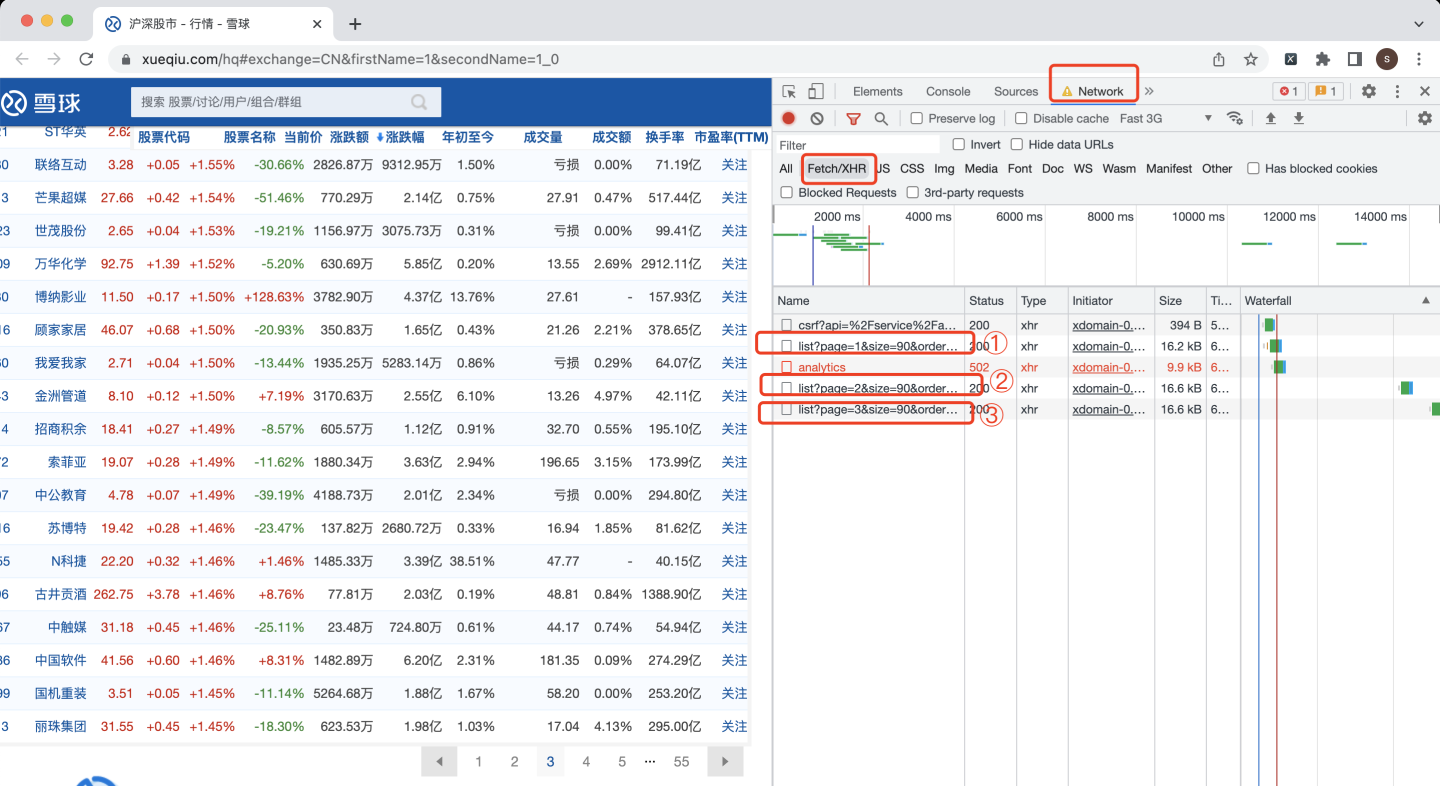
Task: Check Hide data URLs checkbox
Action: (x=1017, y=144)
